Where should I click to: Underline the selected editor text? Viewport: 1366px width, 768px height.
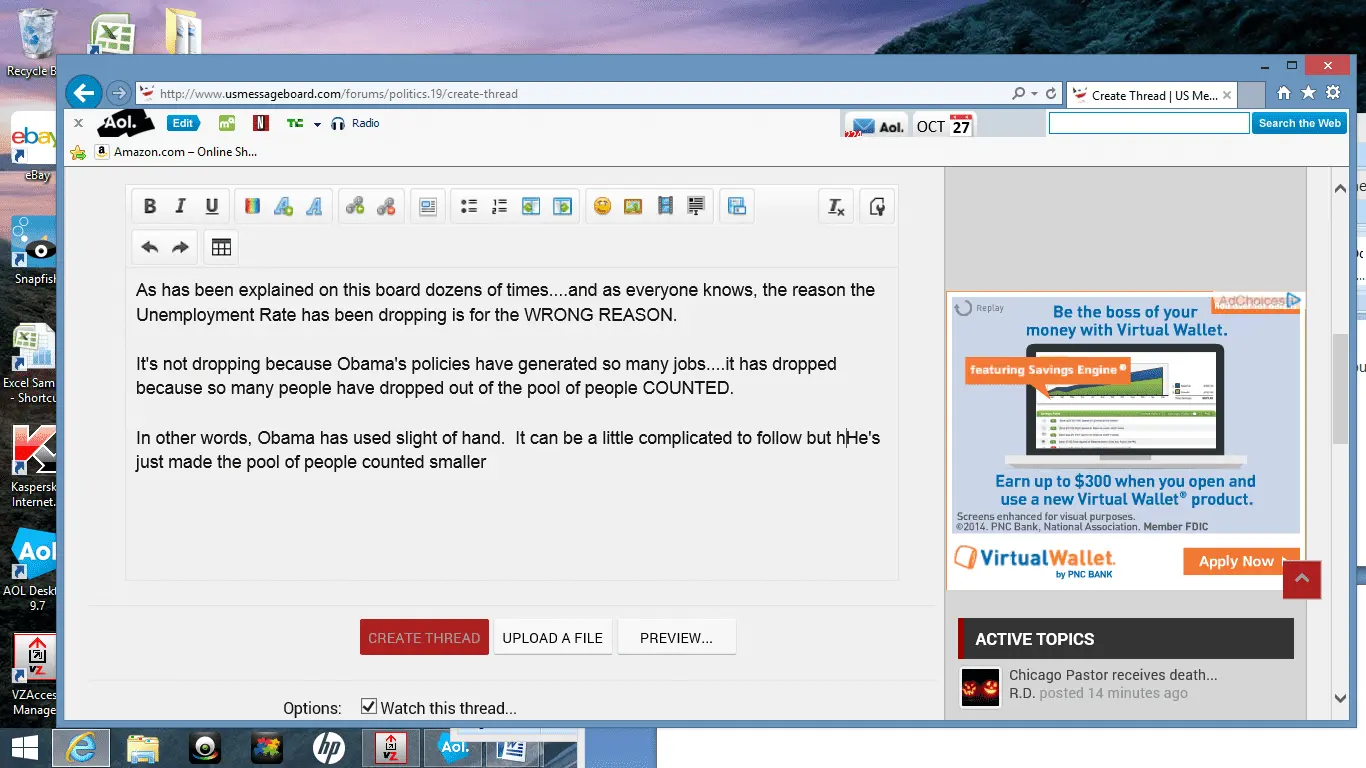click(x=212, y=206)
